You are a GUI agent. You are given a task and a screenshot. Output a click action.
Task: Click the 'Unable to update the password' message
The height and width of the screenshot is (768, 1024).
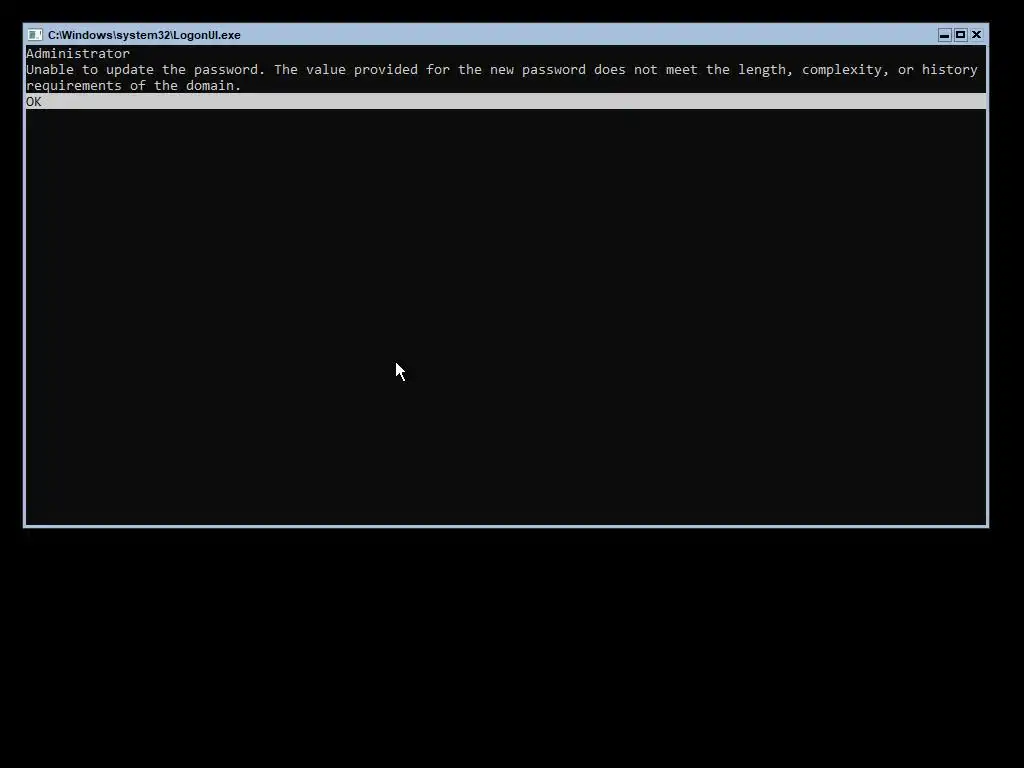(502, 70)
